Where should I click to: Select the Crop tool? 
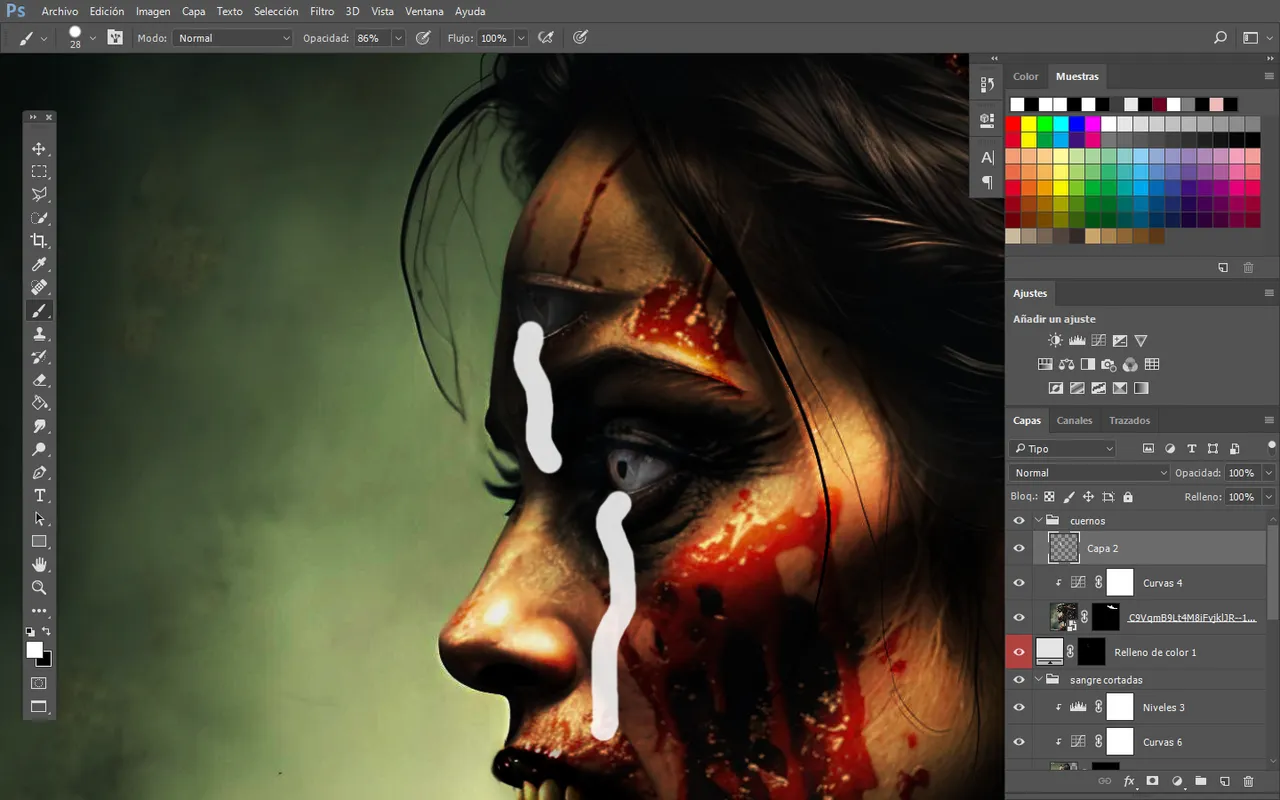click(x=39, y=241)
